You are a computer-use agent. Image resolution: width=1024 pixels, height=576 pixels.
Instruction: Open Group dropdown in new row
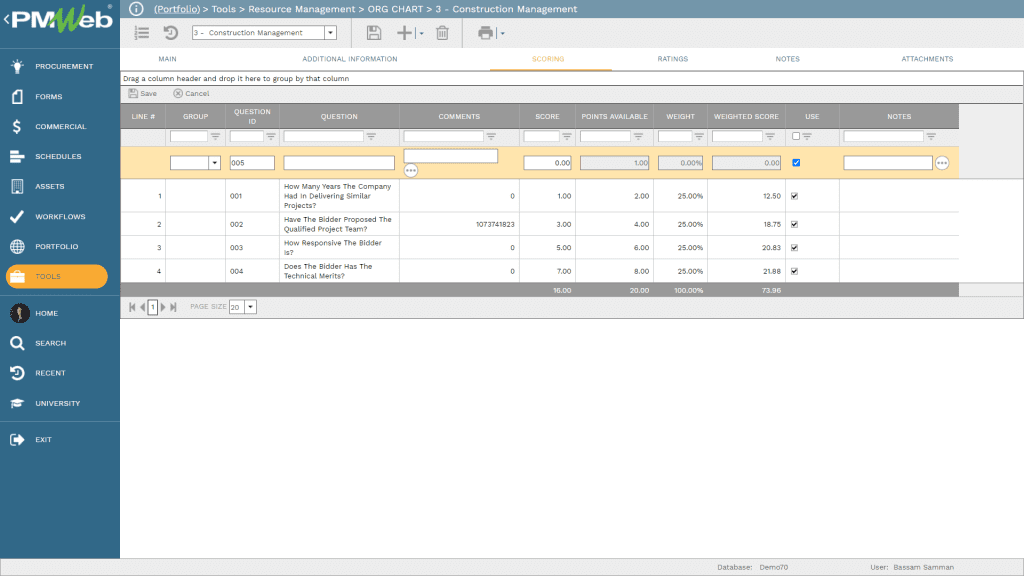click(x=214, y=163)
